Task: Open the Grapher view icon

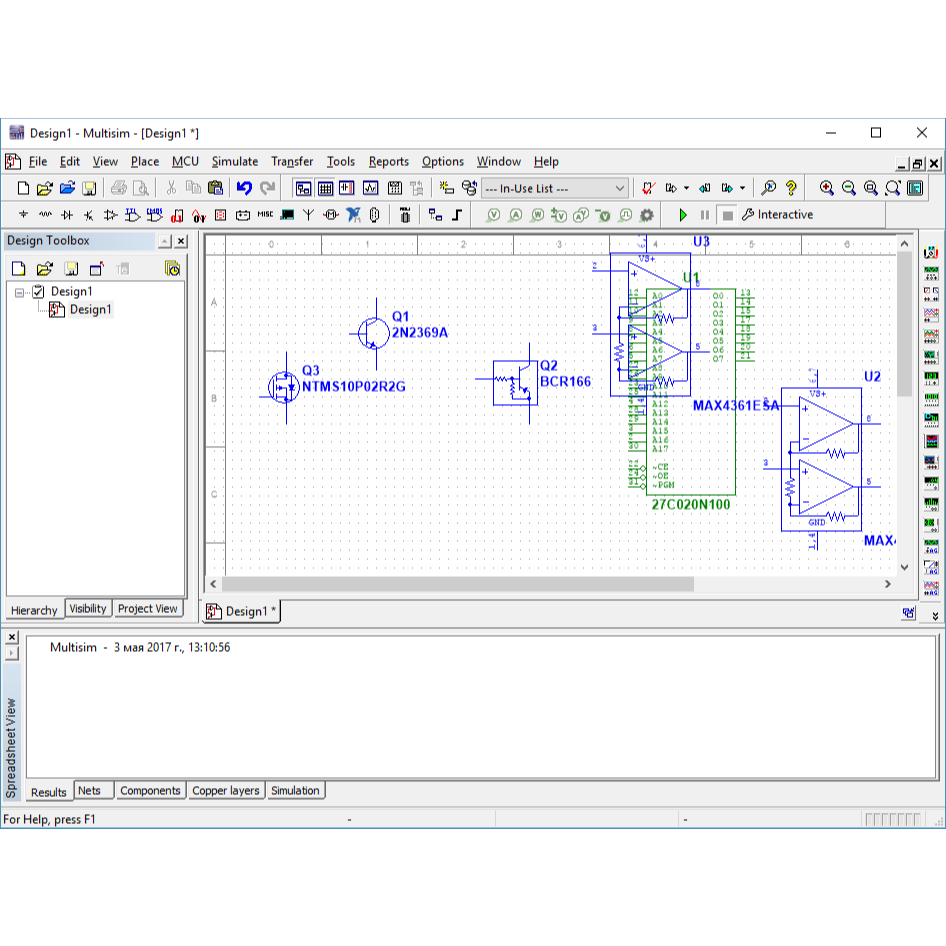Action: [x=371, y=188]
